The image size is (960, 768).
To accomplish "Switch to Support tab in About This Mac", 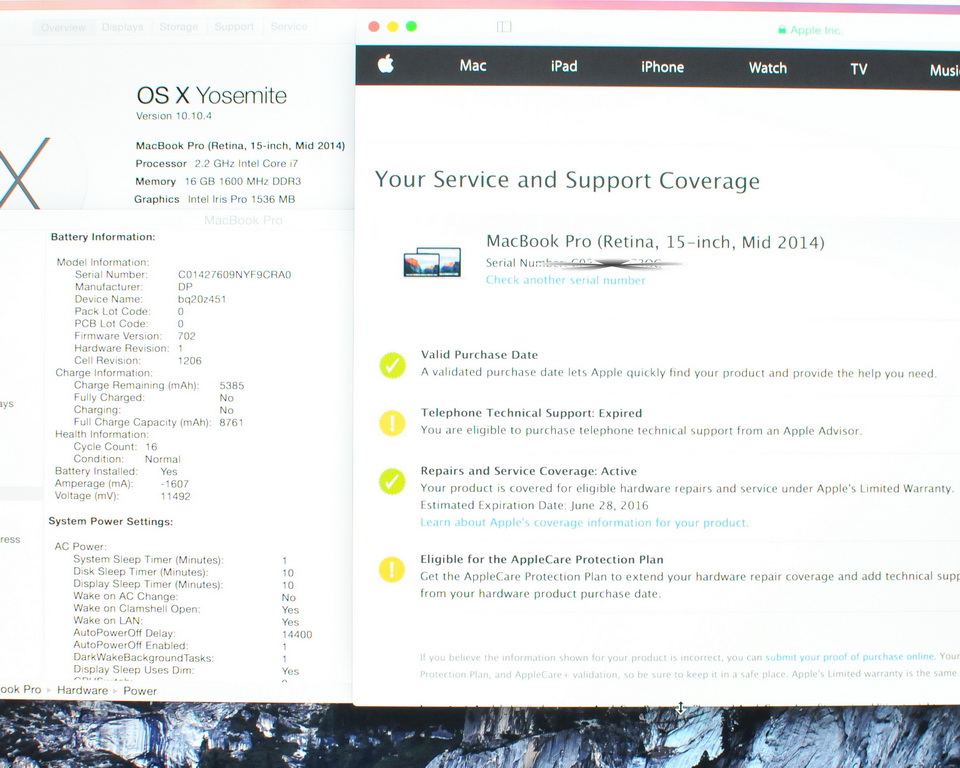I will pos(234,26).
